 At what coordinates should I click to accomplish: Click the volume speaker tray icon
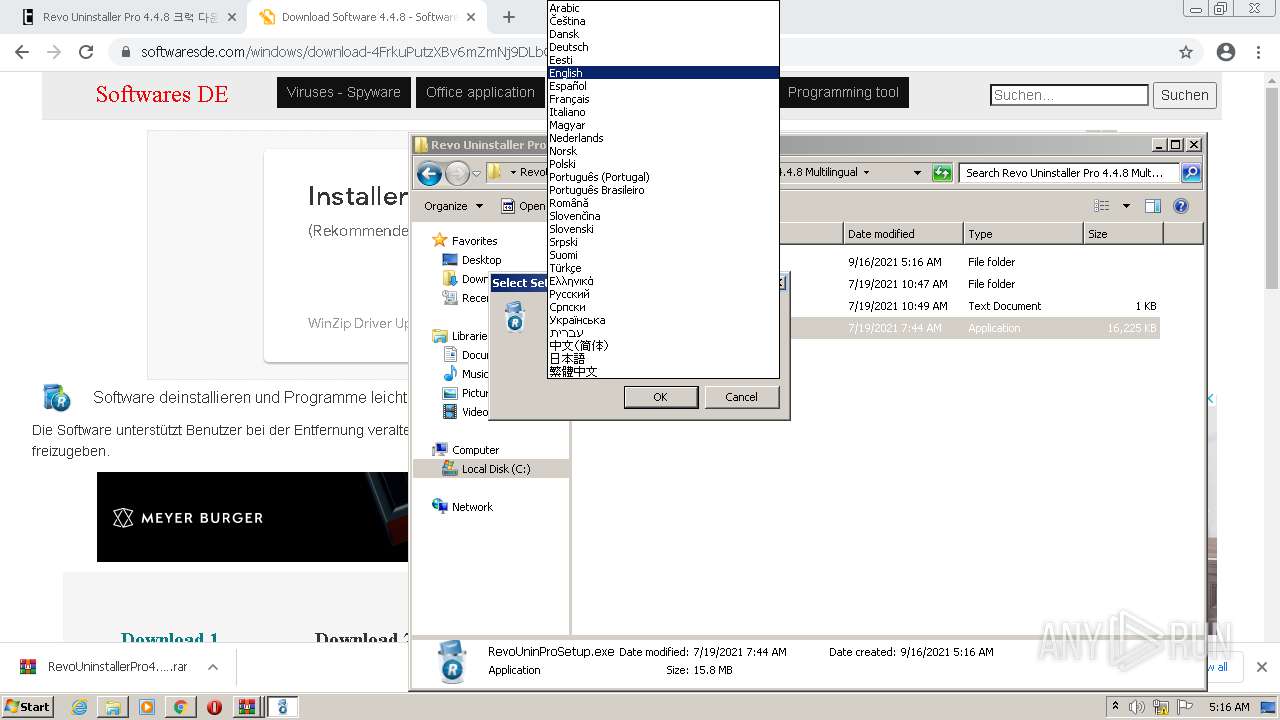click(1137, 707)
